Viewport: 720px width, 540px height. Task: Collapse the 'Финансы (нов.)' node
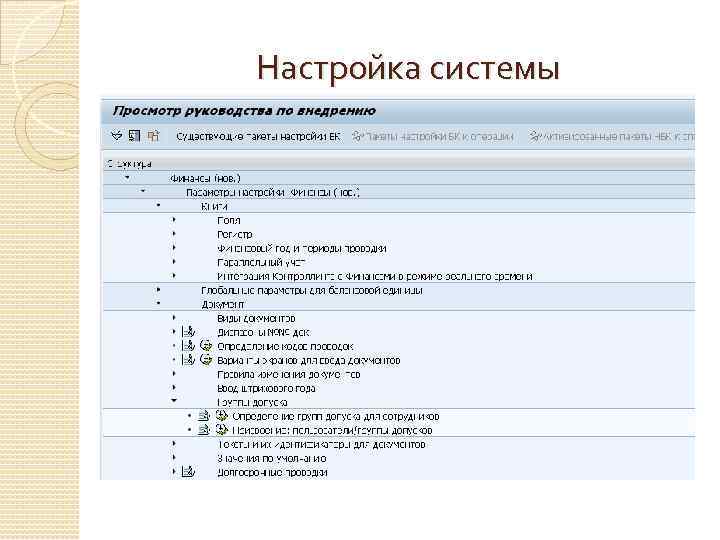127,177
